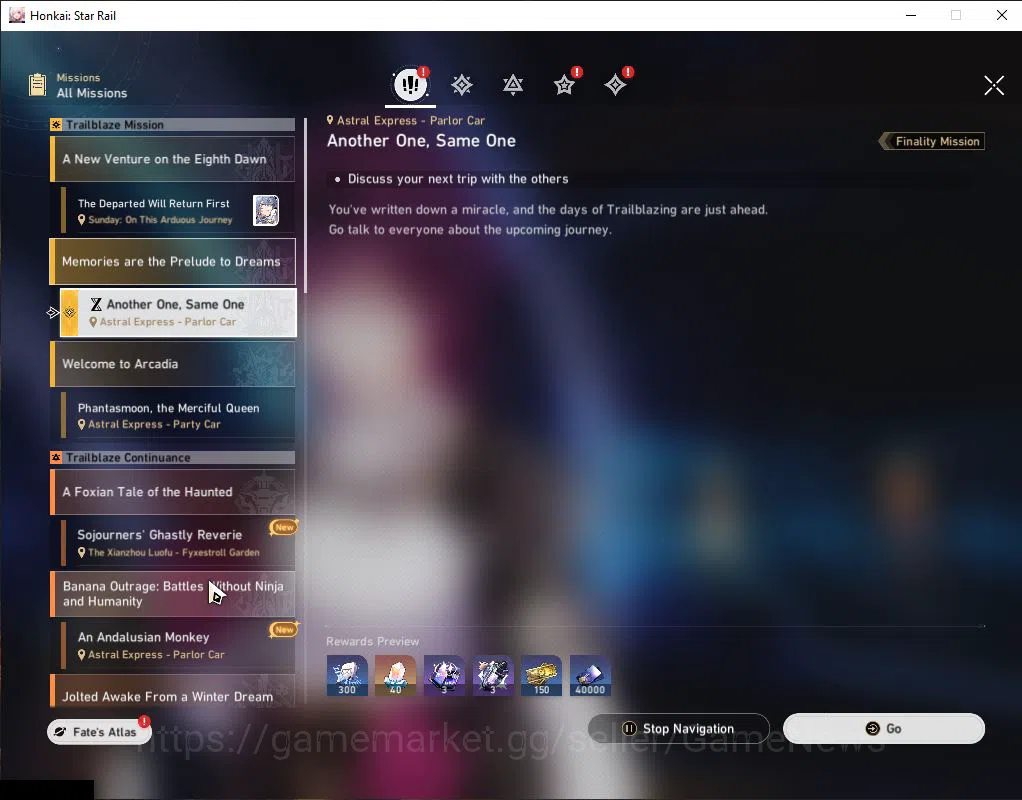Image resolution: width=1022 pixels, height=800 pixels.
Task: Switch to the Trailblaze Mission filter tab
Action: [461, 85]
